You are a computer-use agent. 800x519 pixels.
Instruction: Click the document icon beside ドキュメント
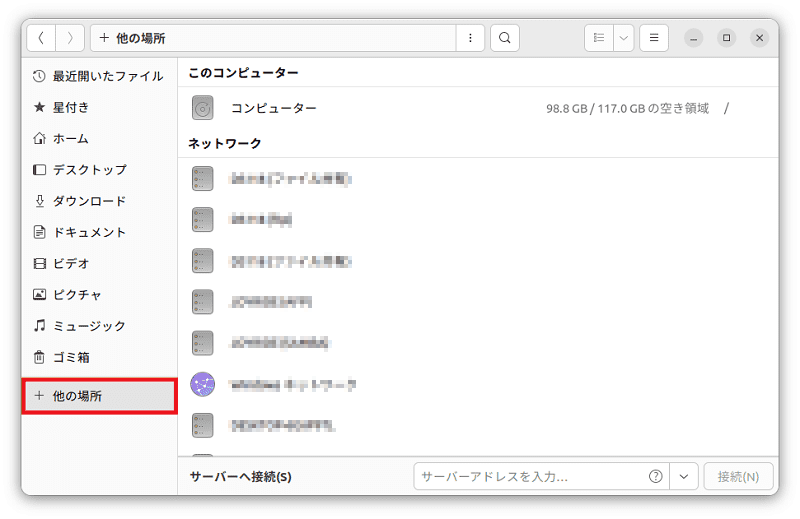coord(39,232)
